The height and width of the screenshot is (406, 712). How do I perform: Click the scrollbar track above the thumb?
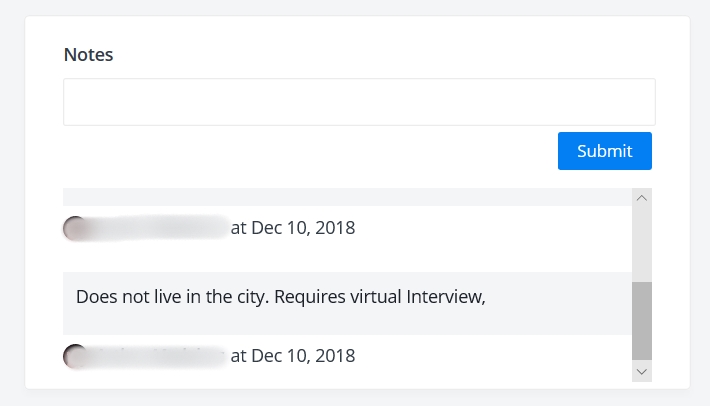click(x=642, y=244)
